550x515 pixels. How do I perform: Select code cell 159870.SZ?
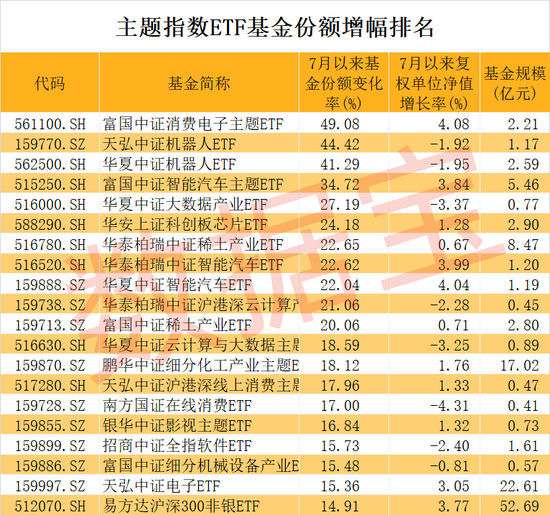[50, 366]
